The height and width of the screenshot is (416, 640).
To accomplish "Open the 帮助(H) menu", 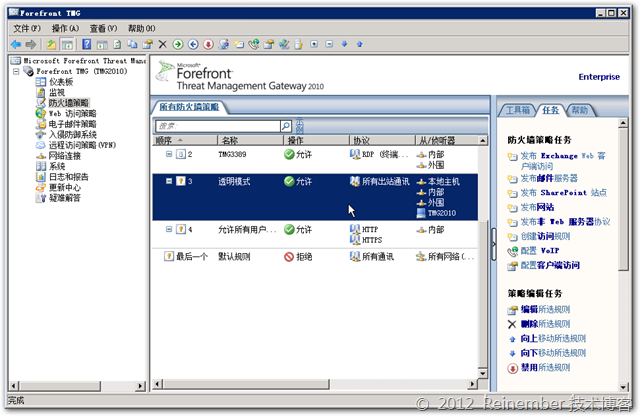I will click(142, 28).
